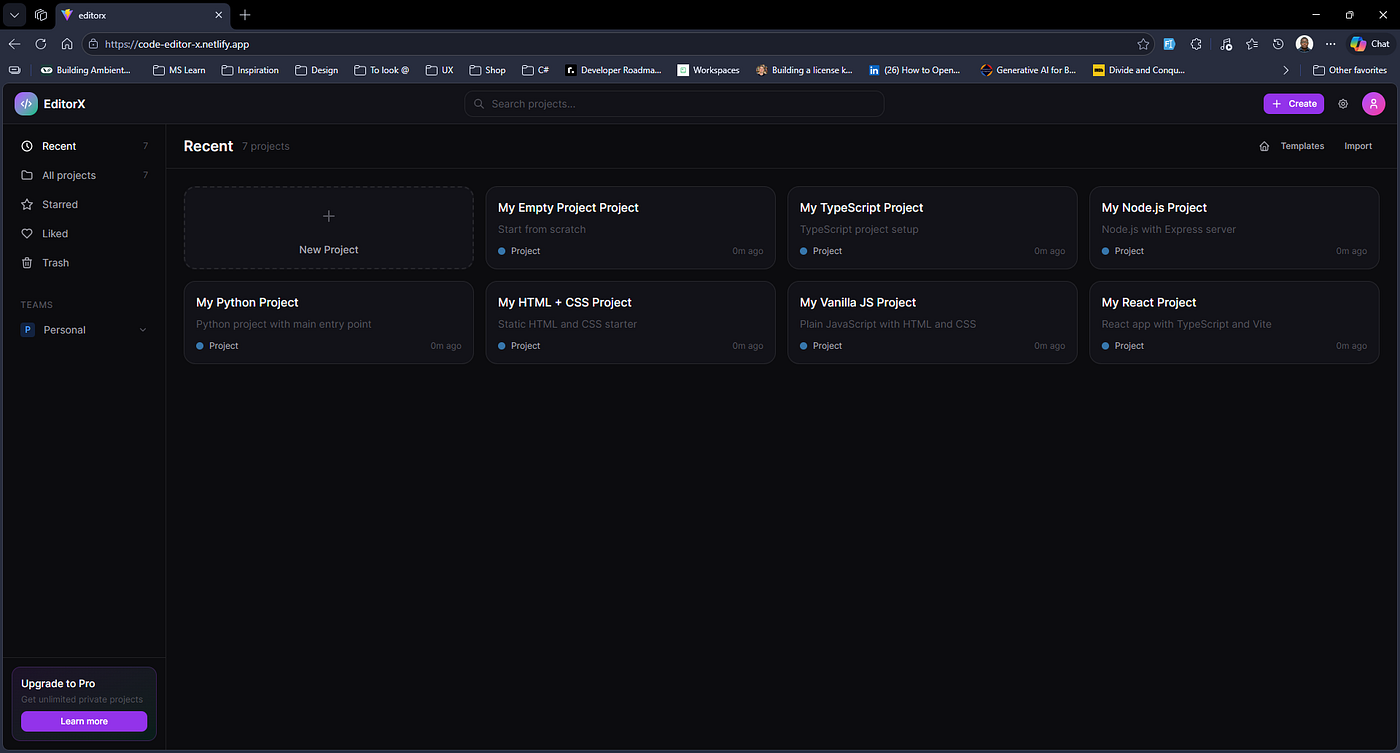Open Copilot Chat
The width and height of the screenshot is (1400, 753).
(x=1369, y=44)
